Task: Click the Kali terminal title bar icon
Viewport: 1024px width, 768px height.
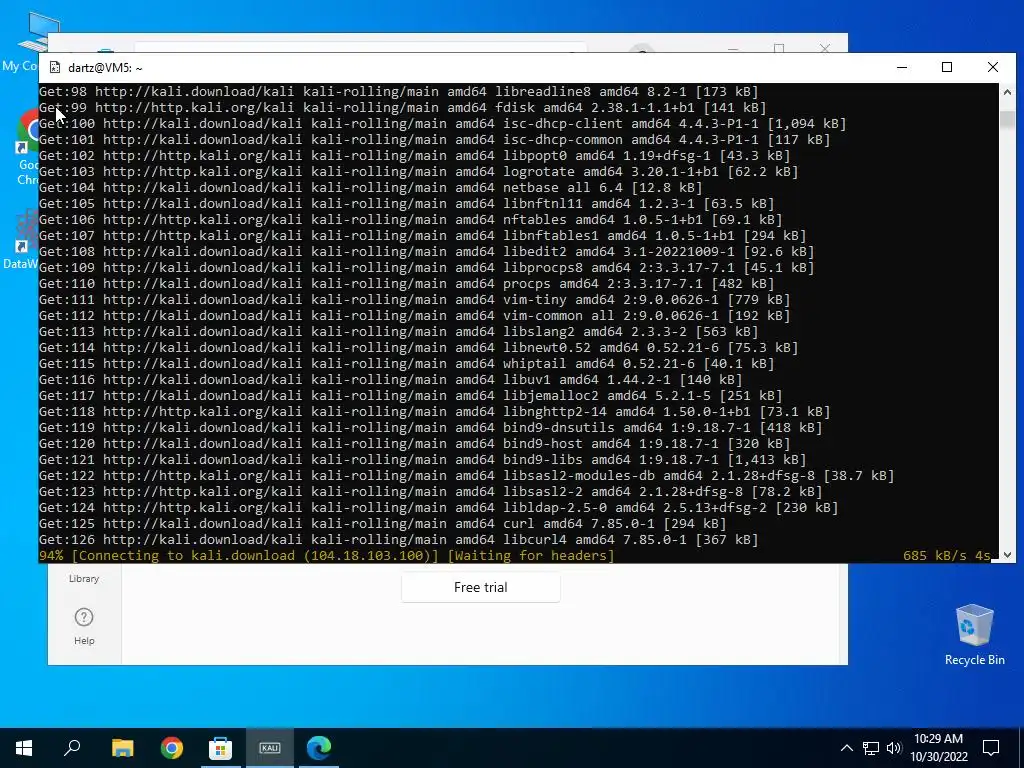Action: 56,67
